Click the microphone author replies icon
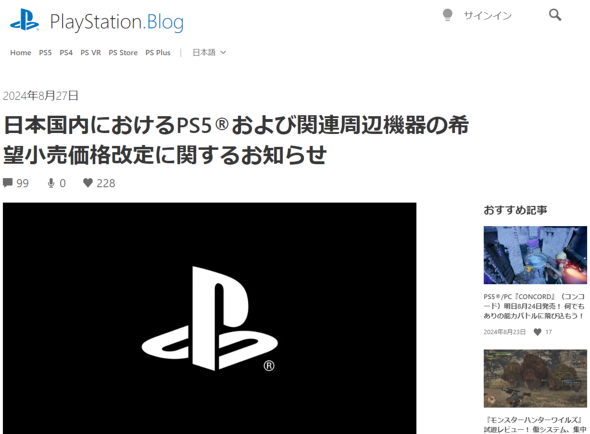Screen dimensions: 590x434 [x=51, y=183]
